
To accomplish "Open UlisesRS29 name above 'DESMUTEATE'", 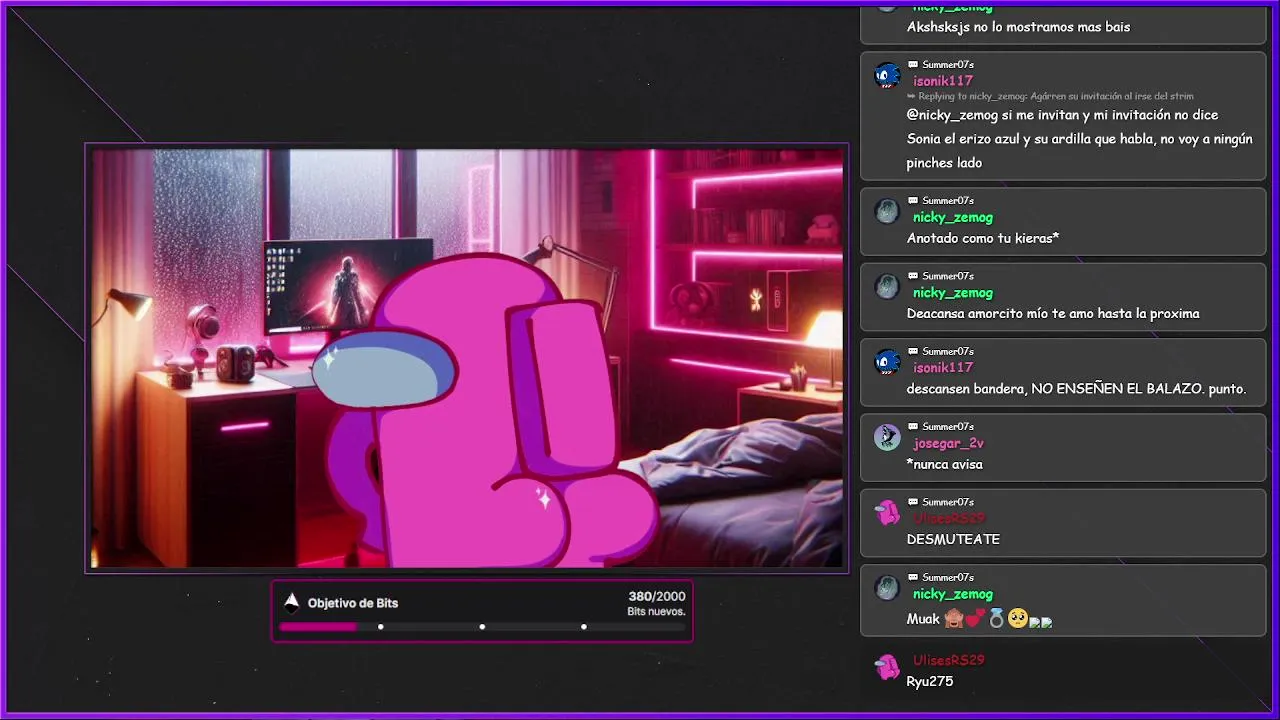I will pos(949,518).
